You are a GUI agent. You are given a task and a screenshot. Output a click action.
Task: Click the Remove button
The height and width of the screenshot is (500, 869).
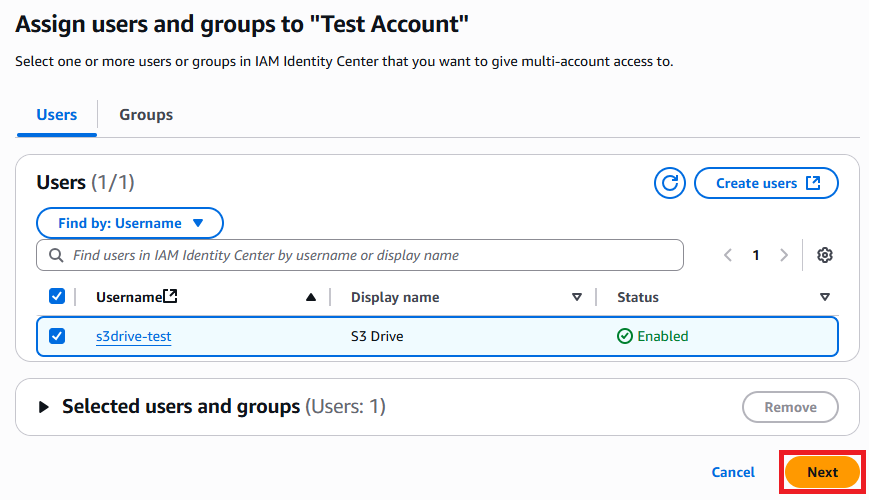(x=790, y=407)
